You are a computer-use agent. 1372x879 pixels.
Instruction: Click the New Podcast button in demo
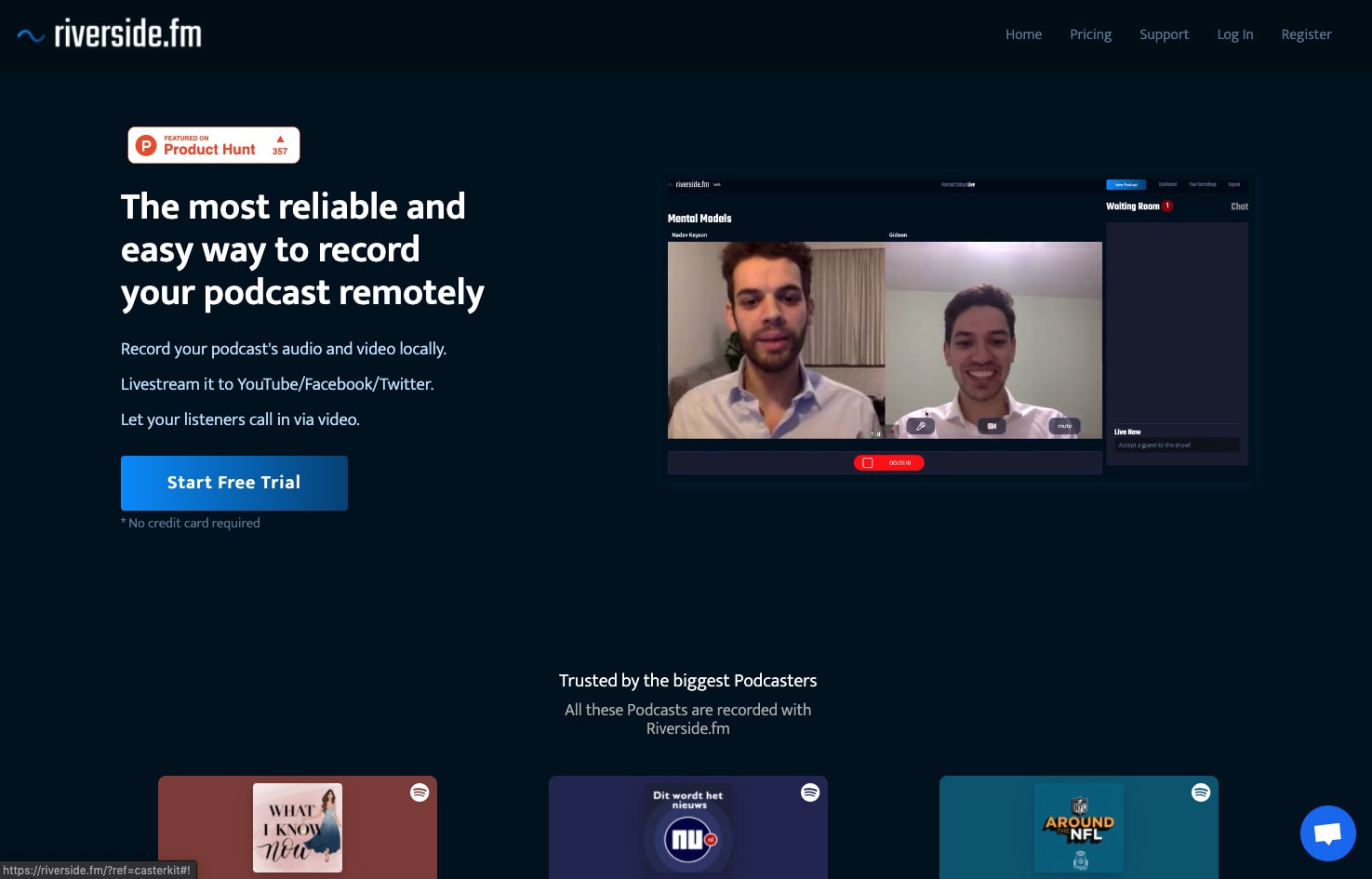(1126, 184)
